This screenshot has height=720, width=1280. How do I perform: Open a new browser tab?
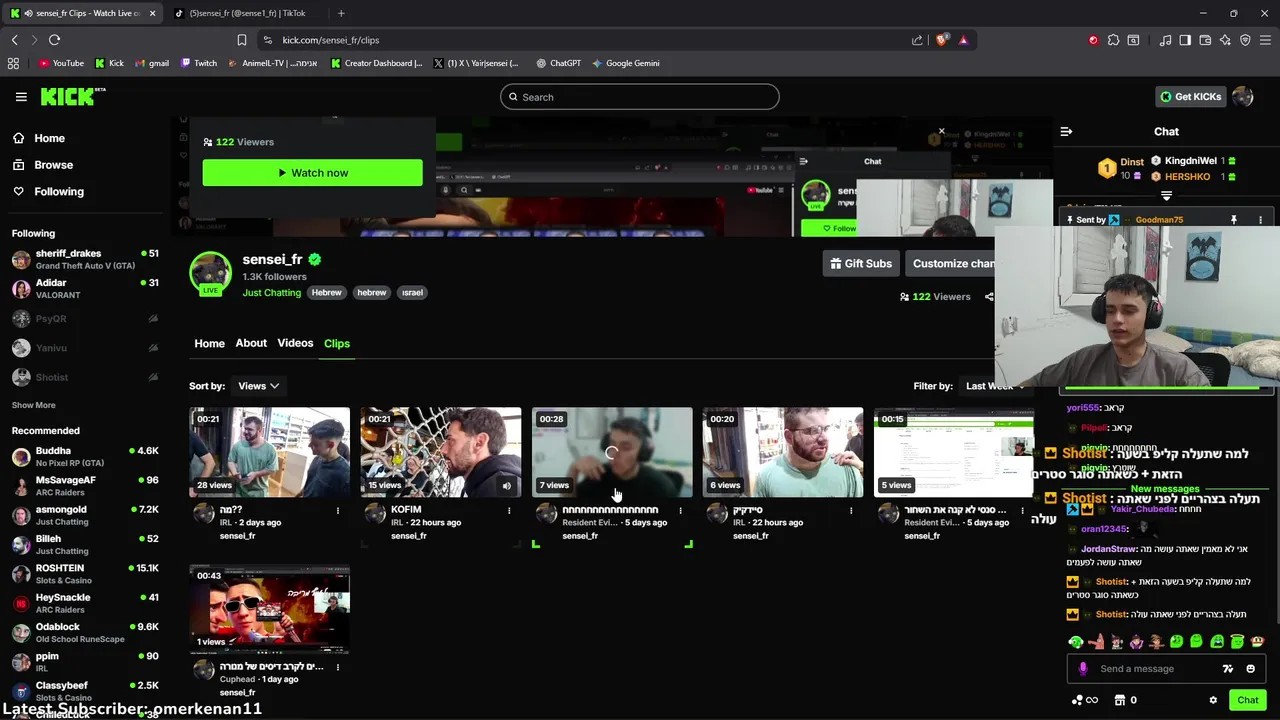pyautogui.click(x=341, y=13)
